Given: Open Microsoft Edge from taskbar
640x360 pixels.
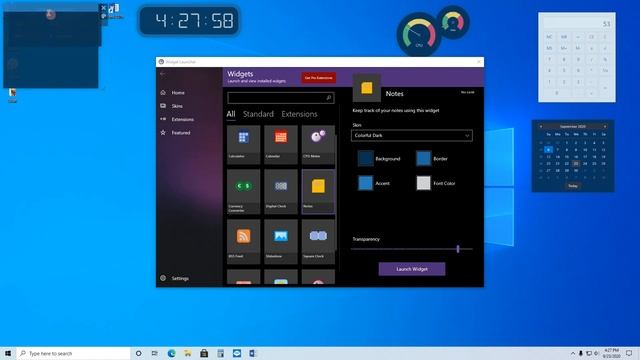Looking at the screenshot, I should click(x=171, y=353).
